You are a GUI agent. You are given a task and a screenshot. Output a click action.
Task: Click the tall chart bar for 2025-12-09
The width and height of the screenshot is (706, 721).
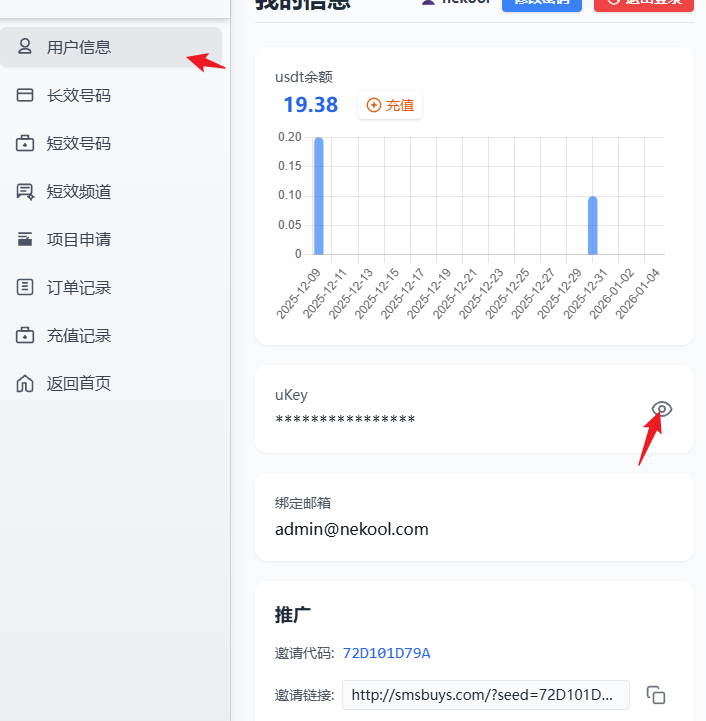coord(319,196)
